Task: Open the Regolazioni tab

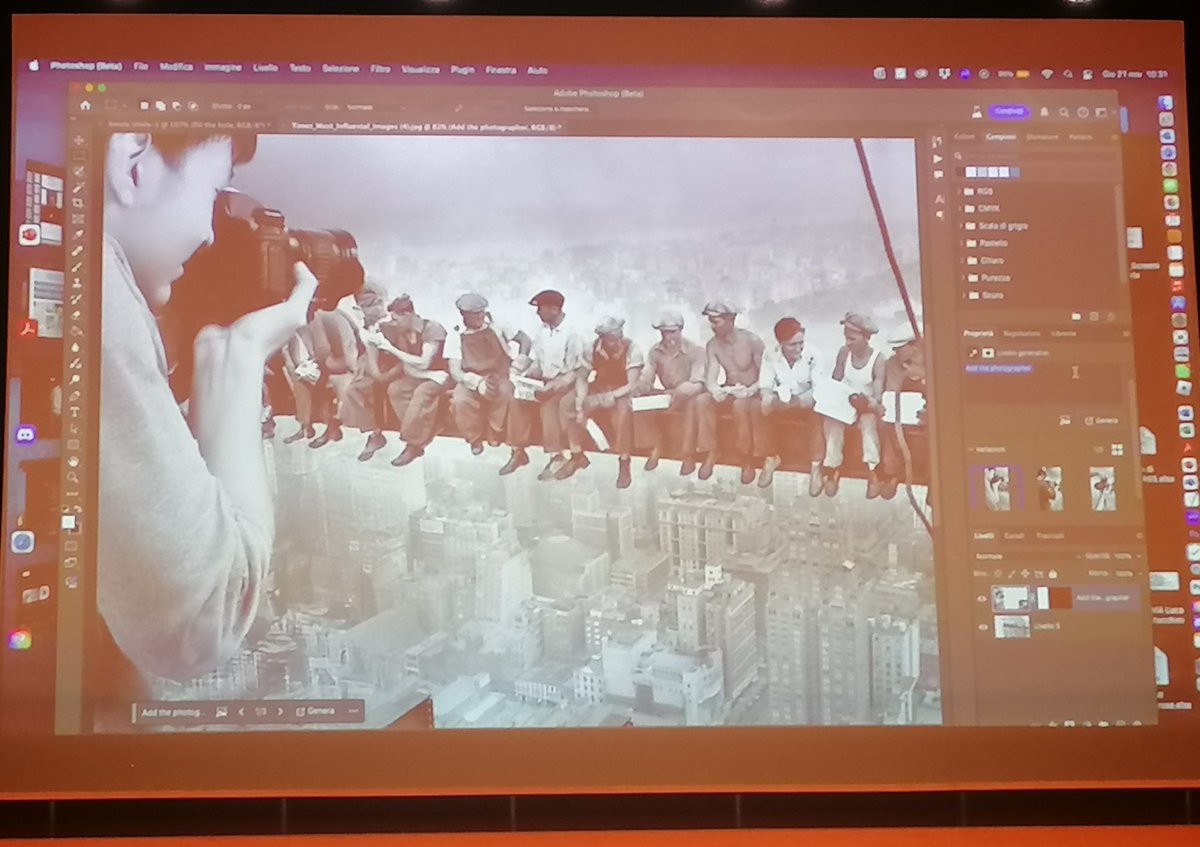Action: (1021, 333)
